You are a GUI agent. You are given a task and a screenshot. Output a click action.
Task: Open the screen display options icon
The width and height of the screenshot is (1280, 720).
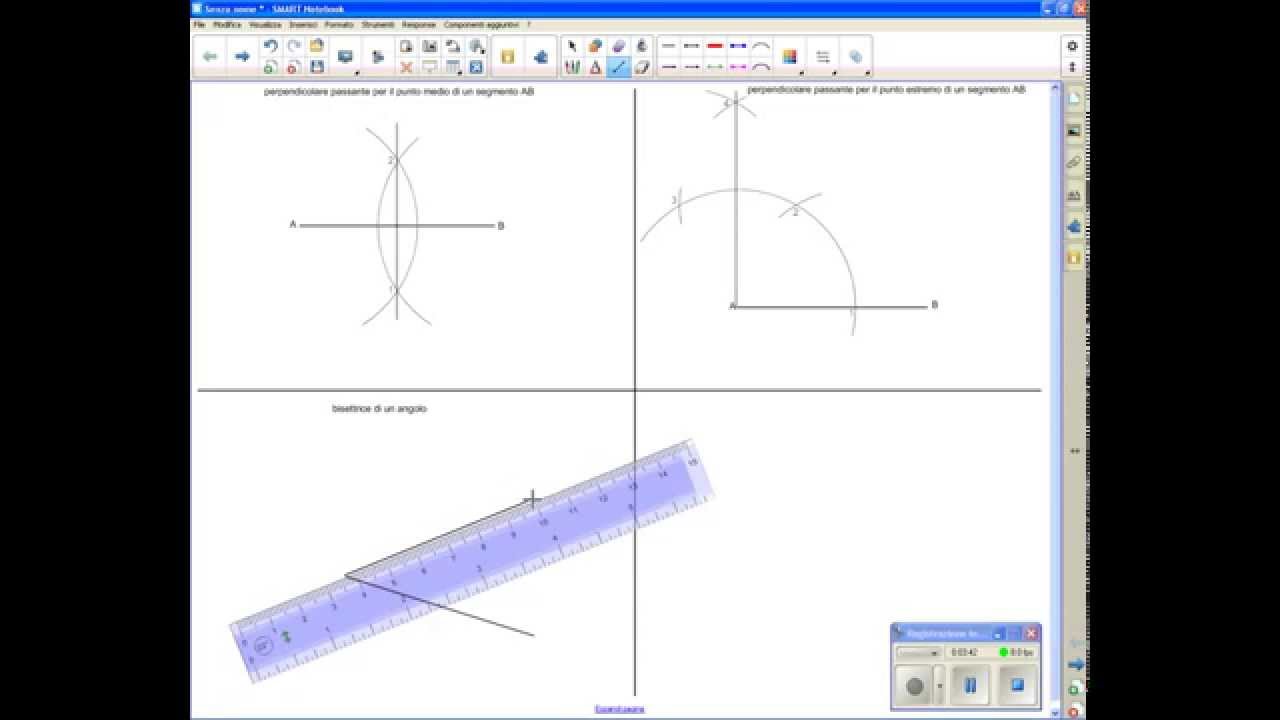[x=346, y=57]
